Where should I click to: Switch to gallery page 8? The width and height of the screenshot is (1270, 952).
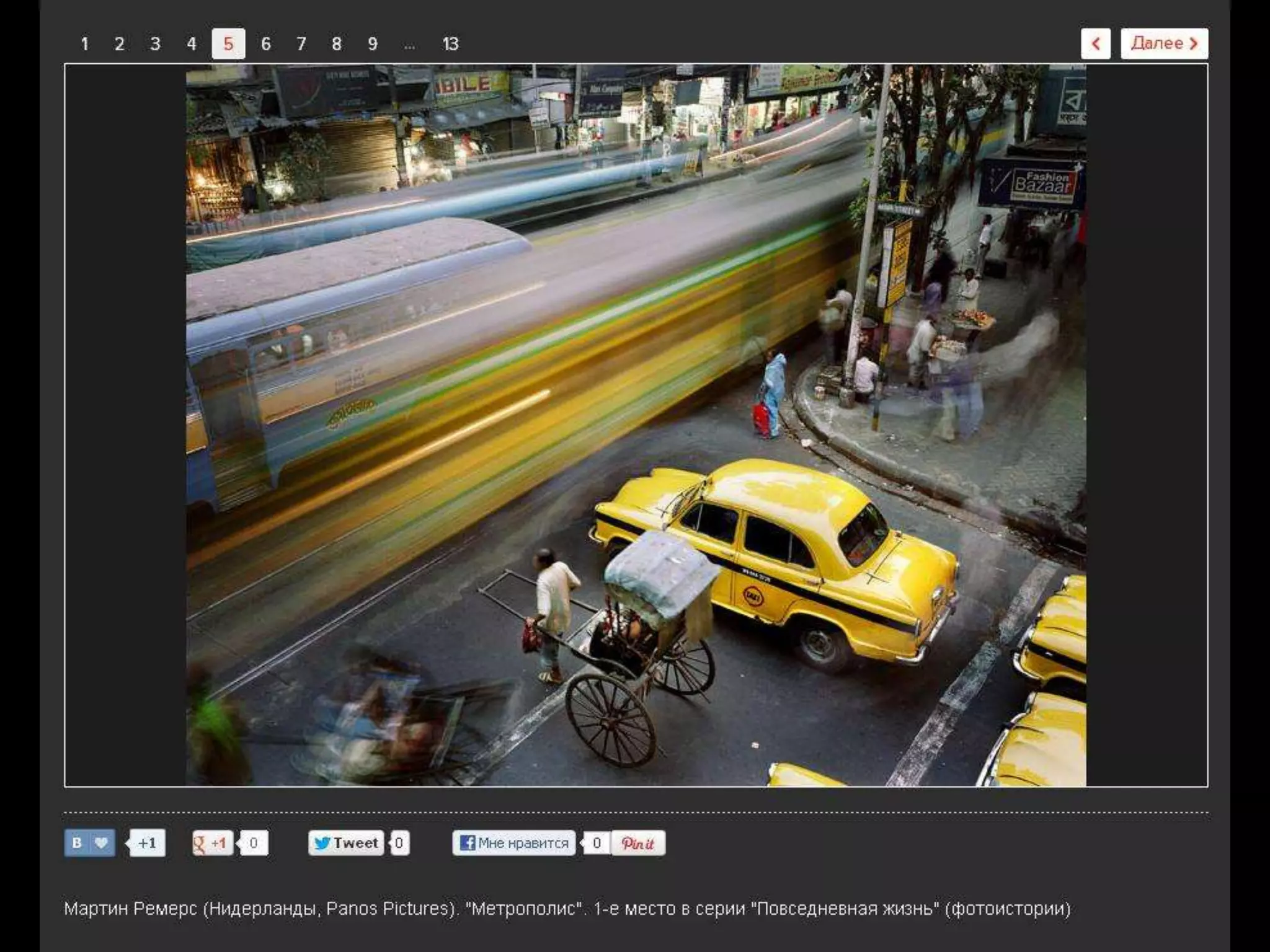coord(336,44)
